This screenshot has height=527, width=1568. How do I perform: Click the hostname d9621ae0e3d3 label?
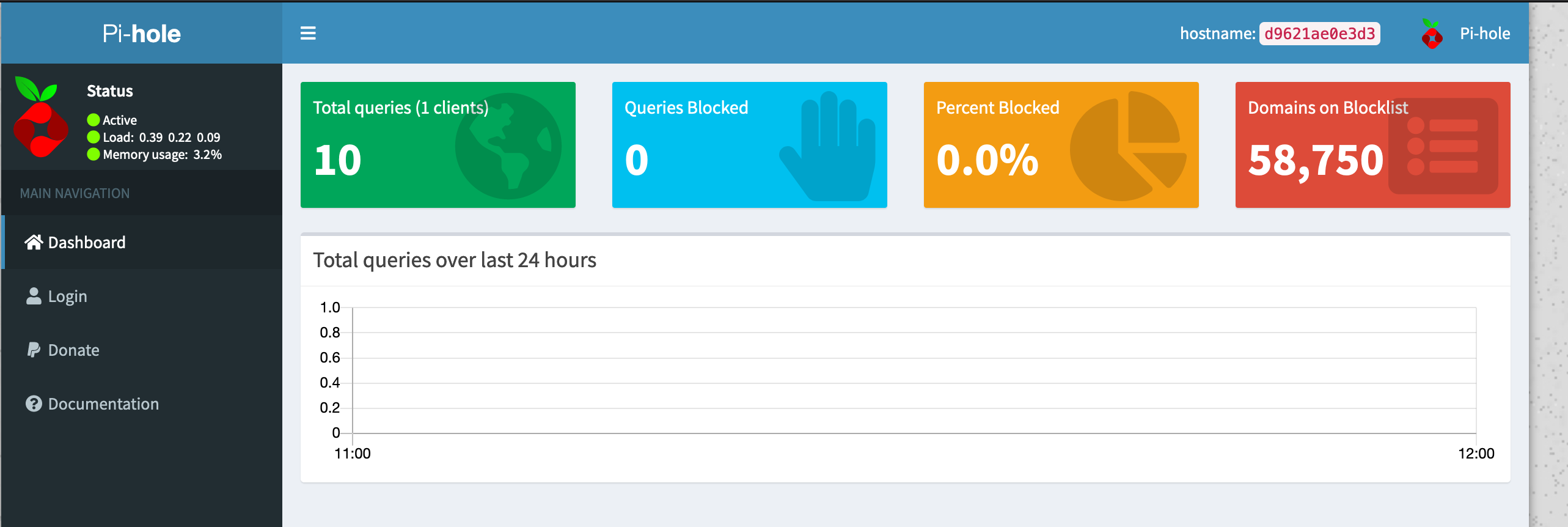pos(1319,34)
